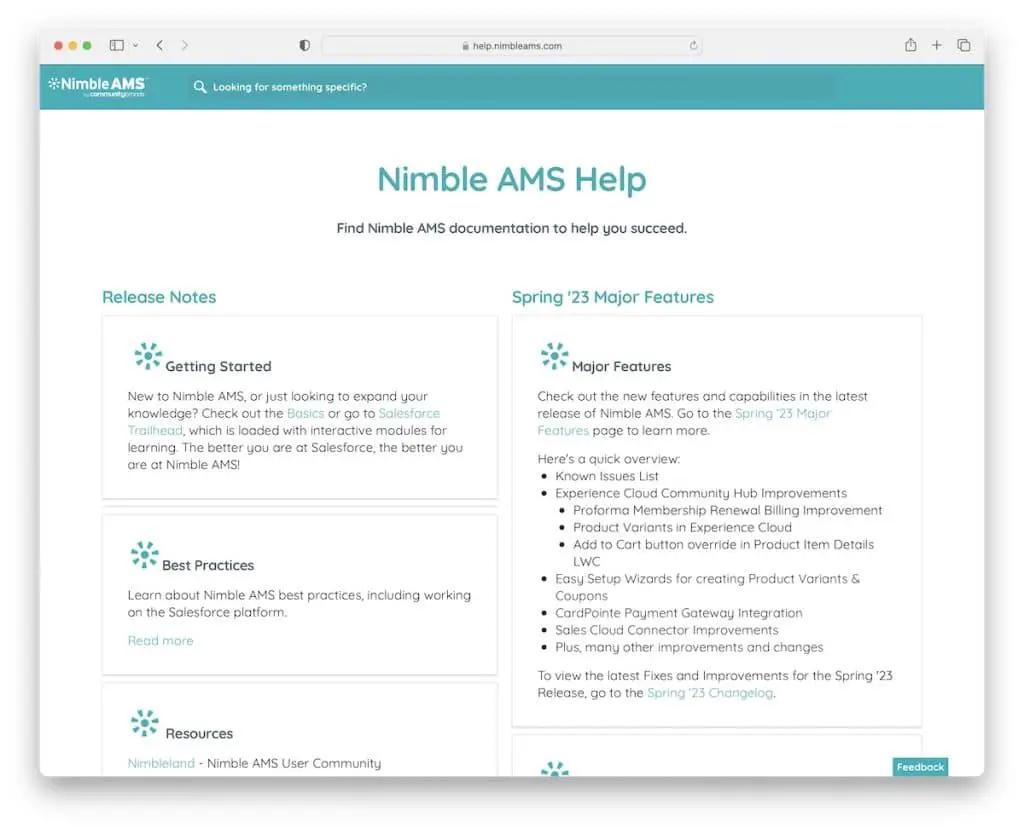Click the Nimble AMS Help title

point(511,180)
